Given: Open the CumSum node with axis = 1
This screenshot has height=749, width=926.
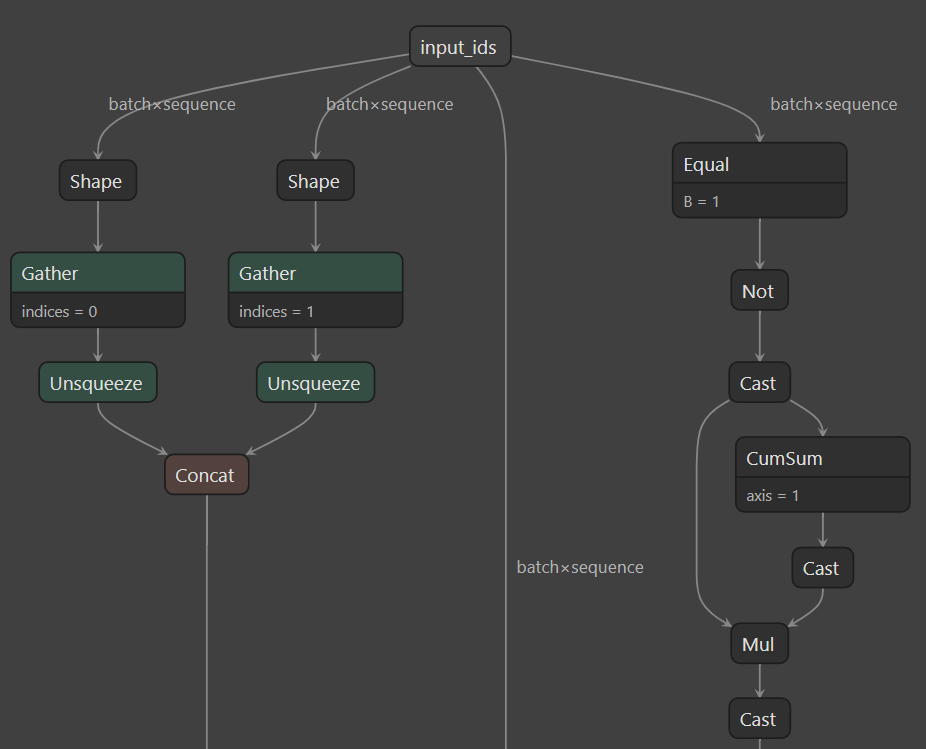Looking at the screenshot, I should pyautogui.click(x=822, y=457).
